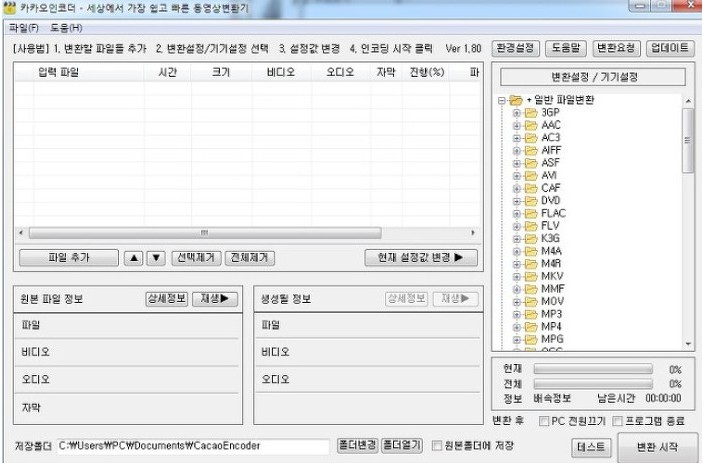Expand the MKV tree node

[516, 277]
